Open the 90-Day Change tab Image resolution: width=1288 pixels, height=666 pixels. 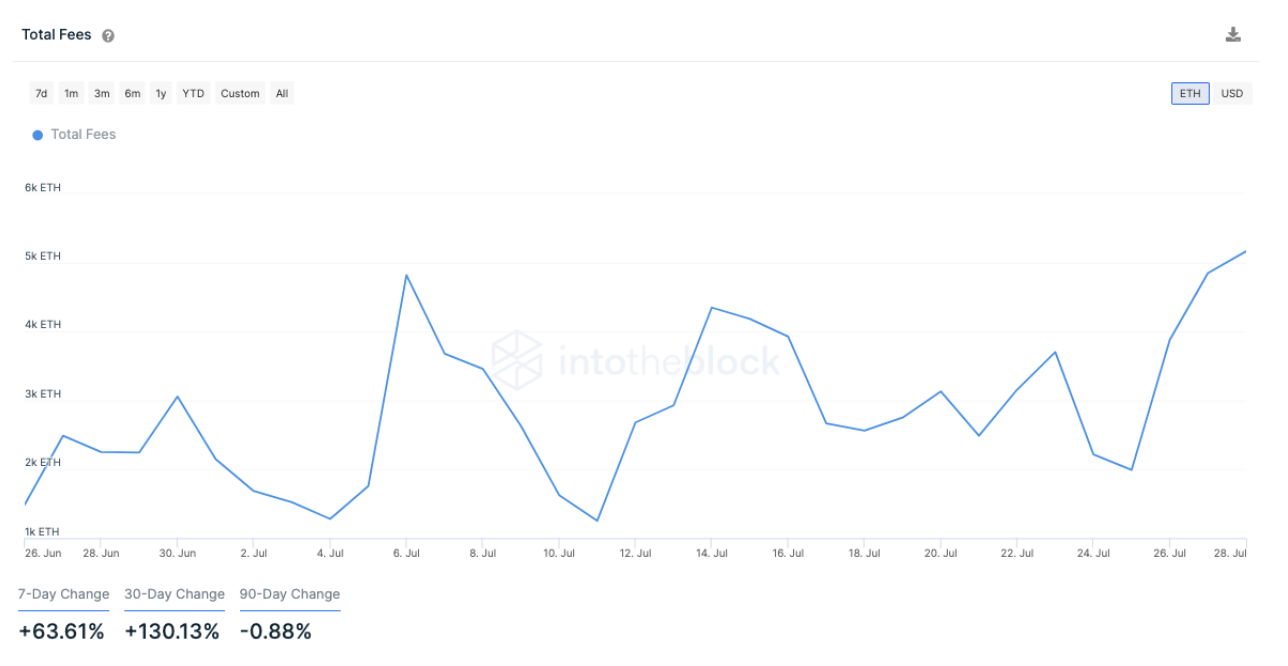pyautogui.click(x=290, y=595)
